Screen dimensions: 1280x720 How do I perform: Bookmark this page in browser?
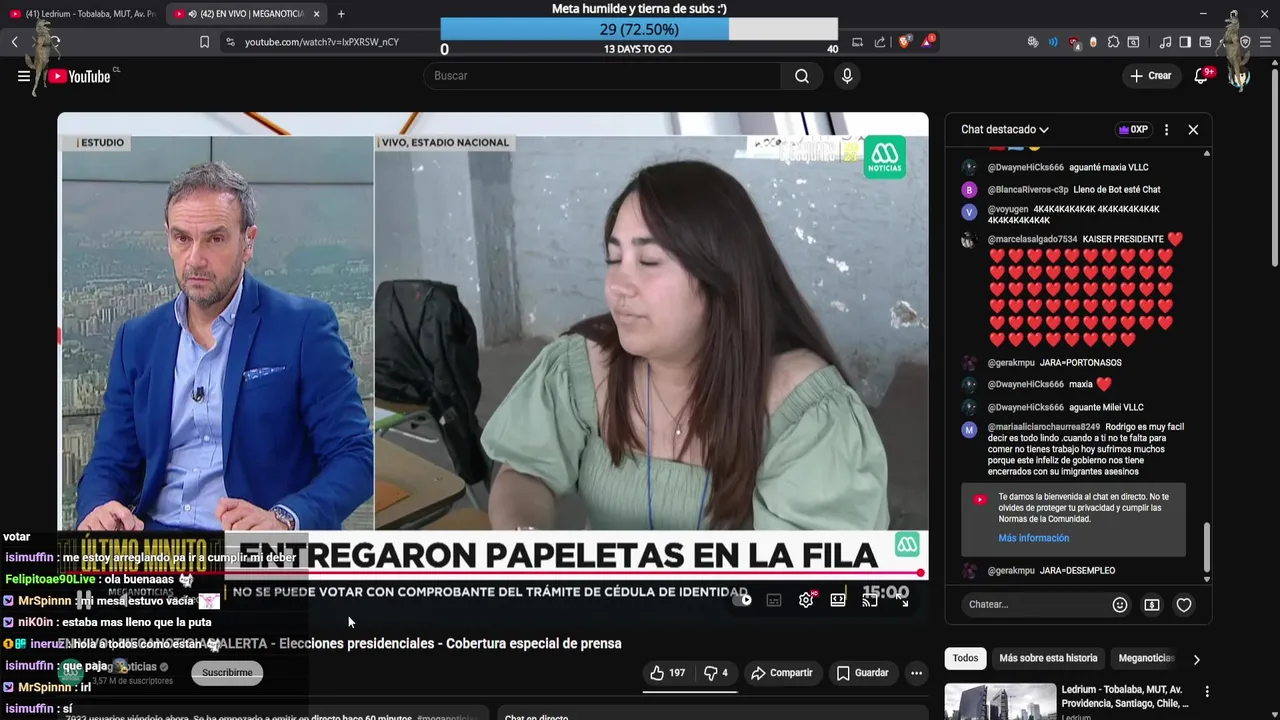pos(204,42)
